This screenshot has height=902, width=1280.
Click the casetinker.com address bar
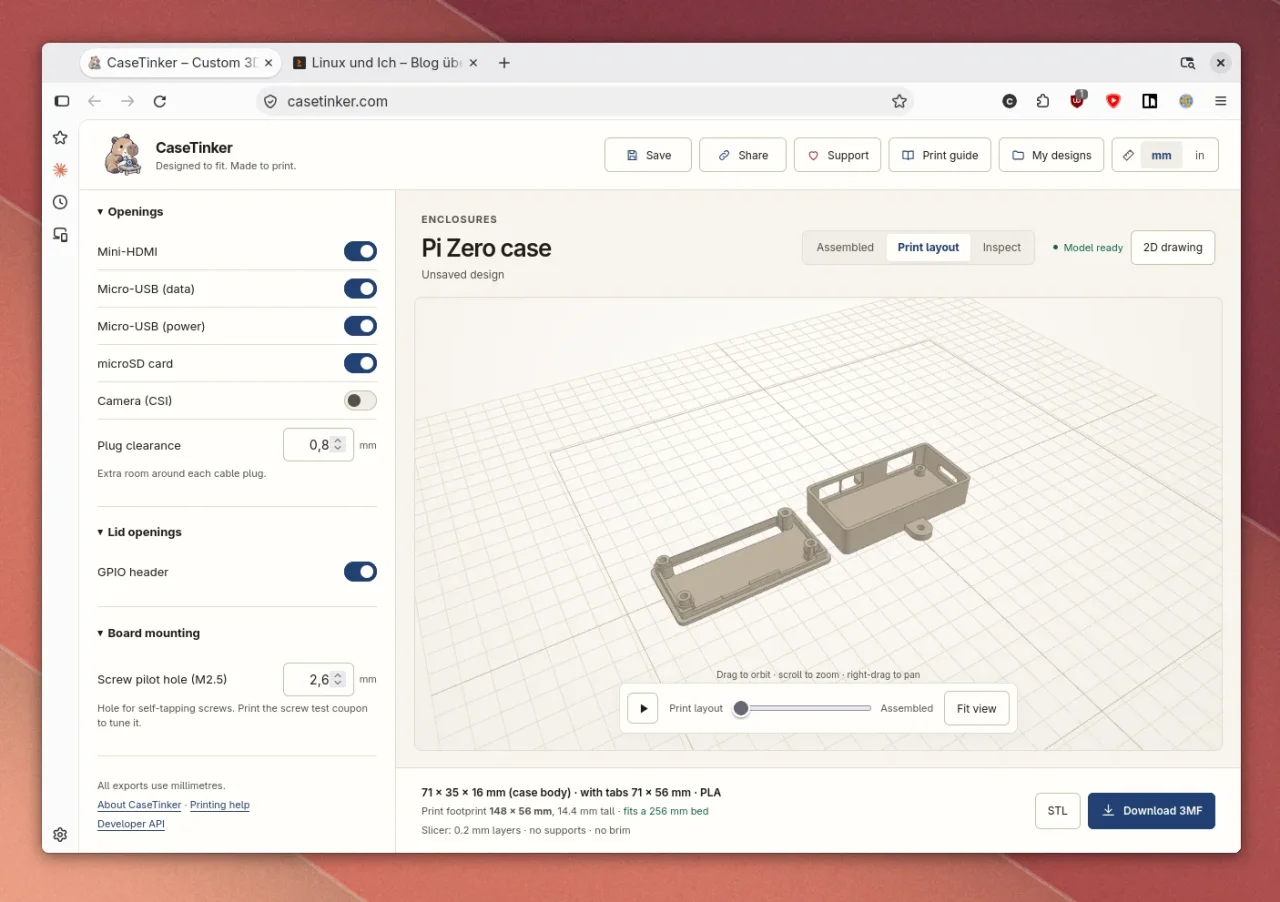click(x=585, y=101)
